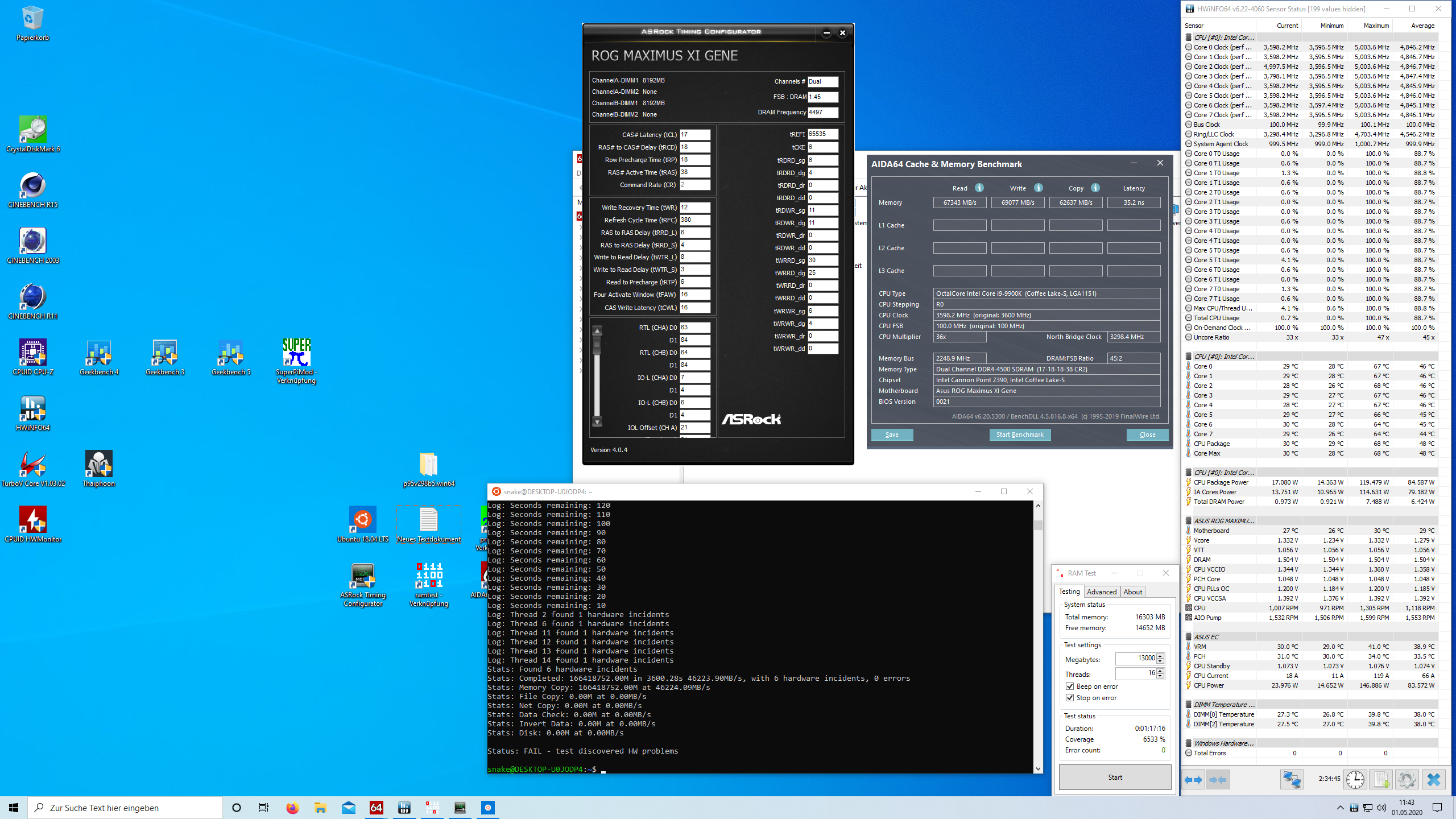Image resolution: width=1456 pixels, height=819 pixels.
Task: Disable the Beep on error checkbox
Action: (1070, 686)
